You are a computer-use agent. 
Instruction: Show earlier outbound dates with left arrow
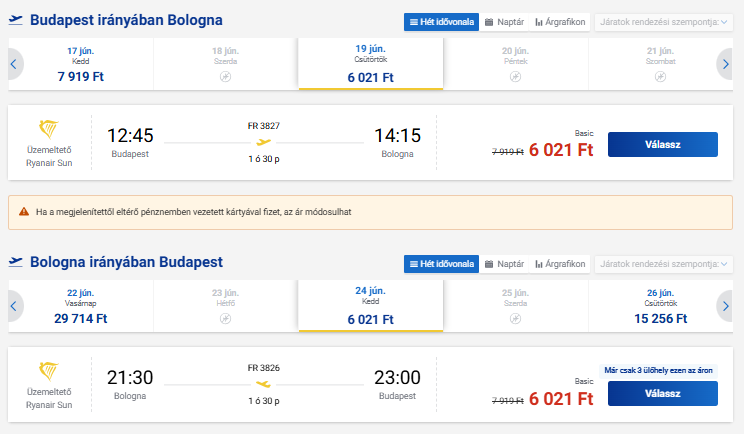click(14, 64)
